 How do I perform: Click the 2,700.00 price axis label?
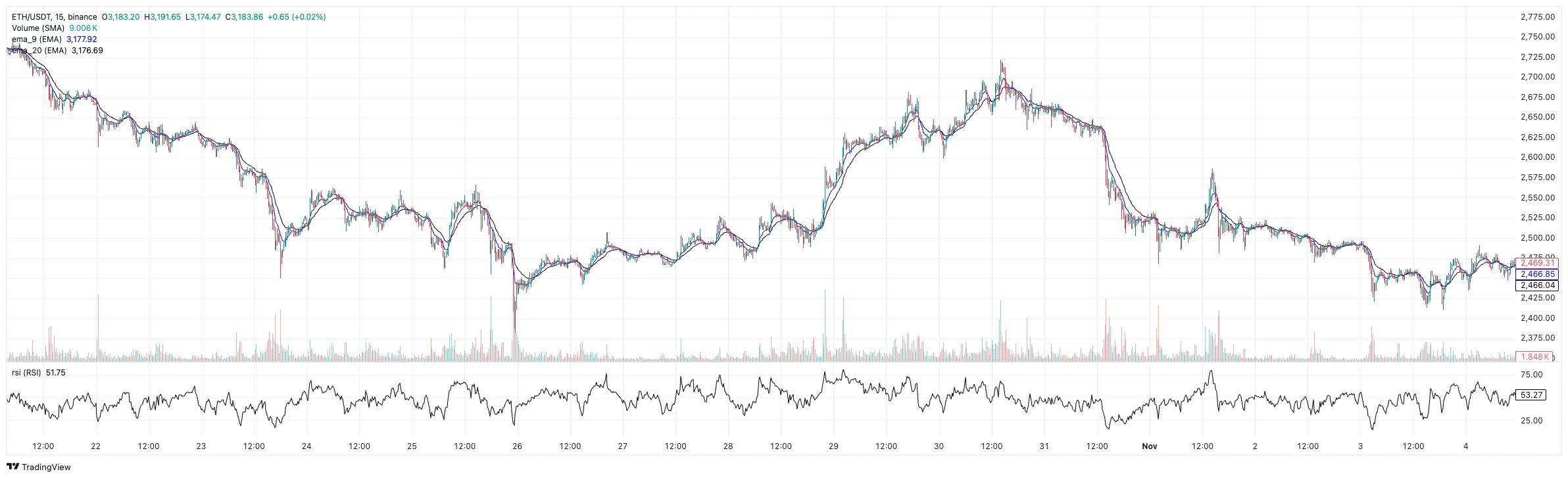pos(1539,77)
